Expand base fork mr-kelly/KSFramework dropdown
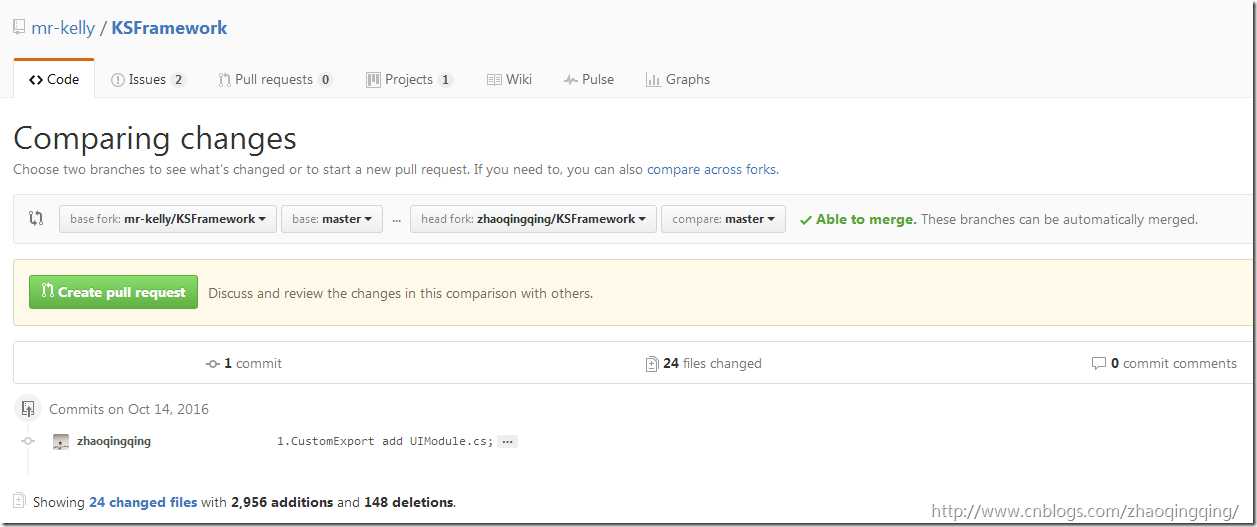 (168, 219)
